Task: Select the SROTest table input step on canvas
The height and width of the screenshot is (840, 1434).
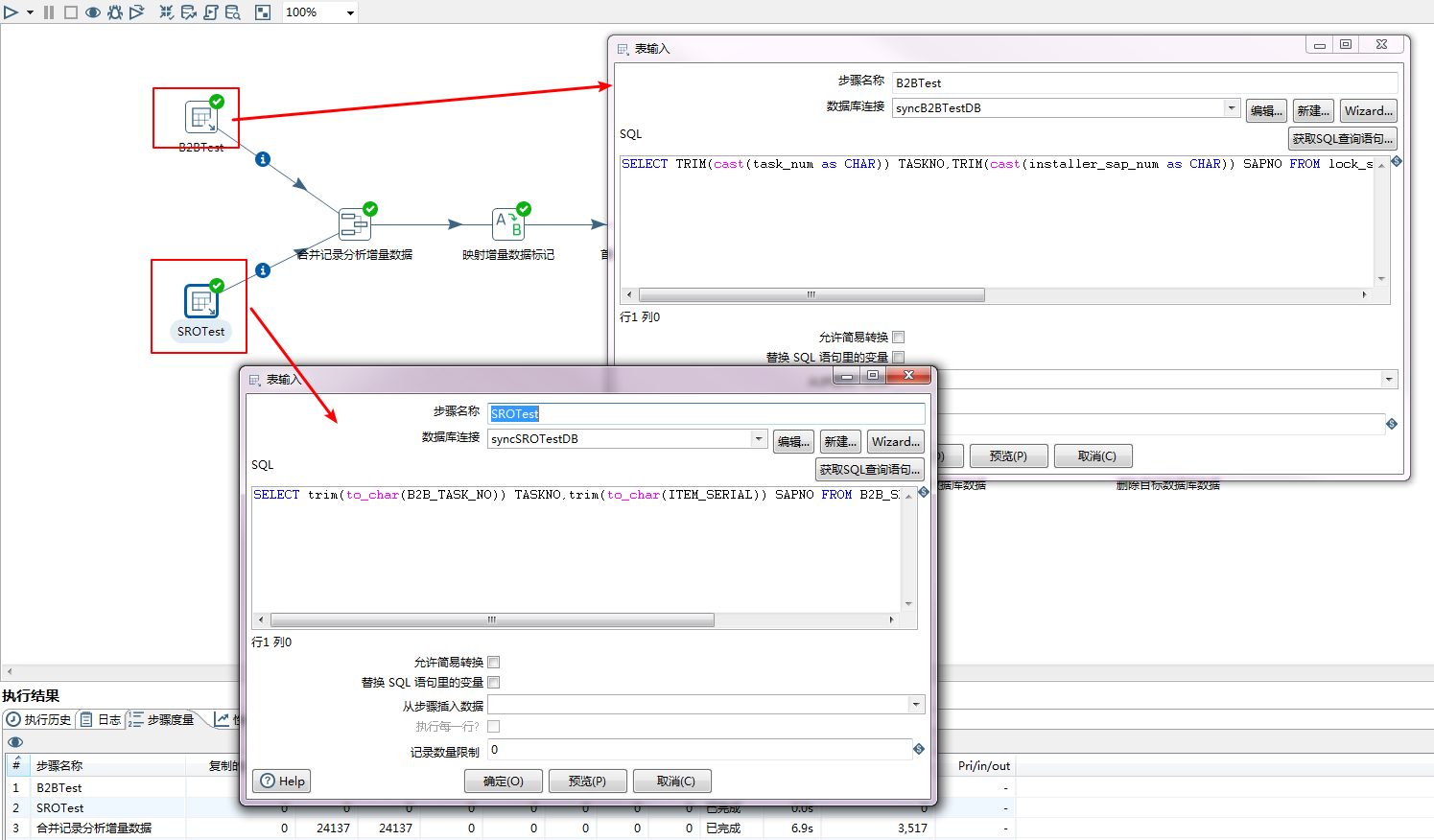Action: [201, 301]
